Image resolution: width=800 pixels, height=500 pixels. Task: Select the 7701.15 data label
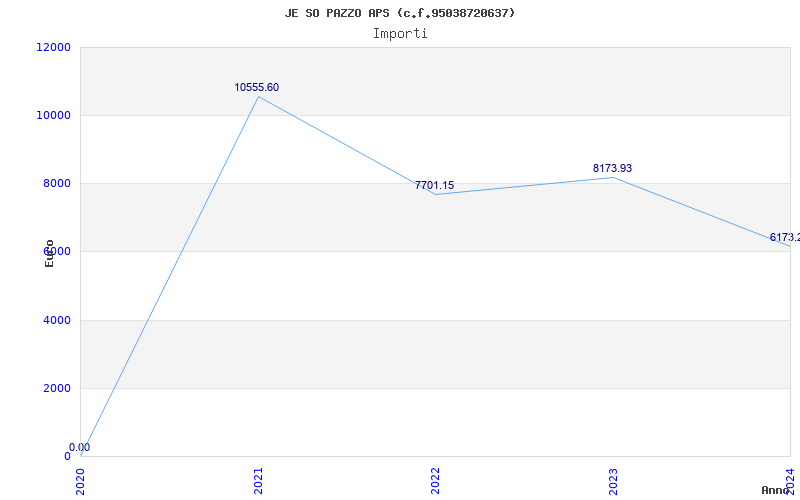434,186
